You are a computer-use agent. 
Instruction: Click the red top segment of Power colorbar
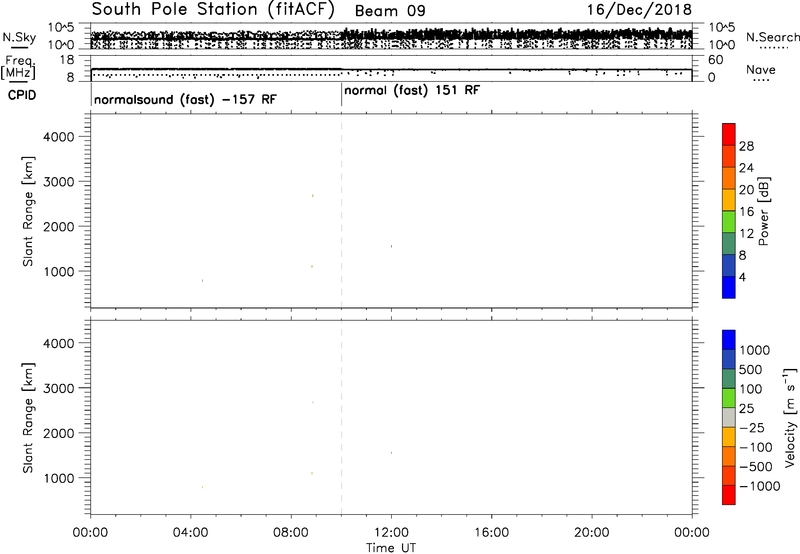[729, 134]
